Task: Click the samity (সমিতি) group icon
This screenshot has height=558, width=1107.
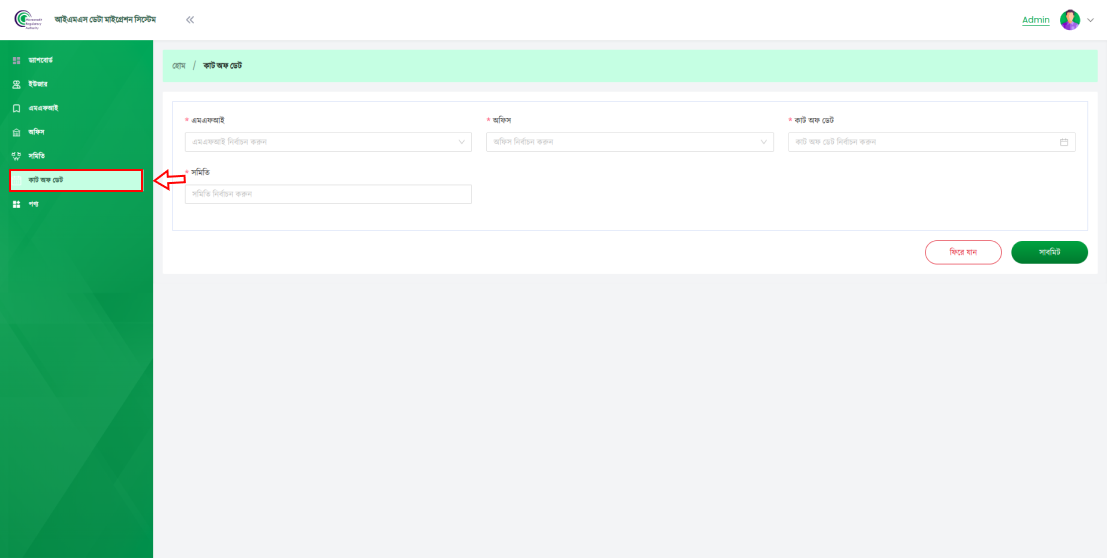Action: (x=16, y=156)
